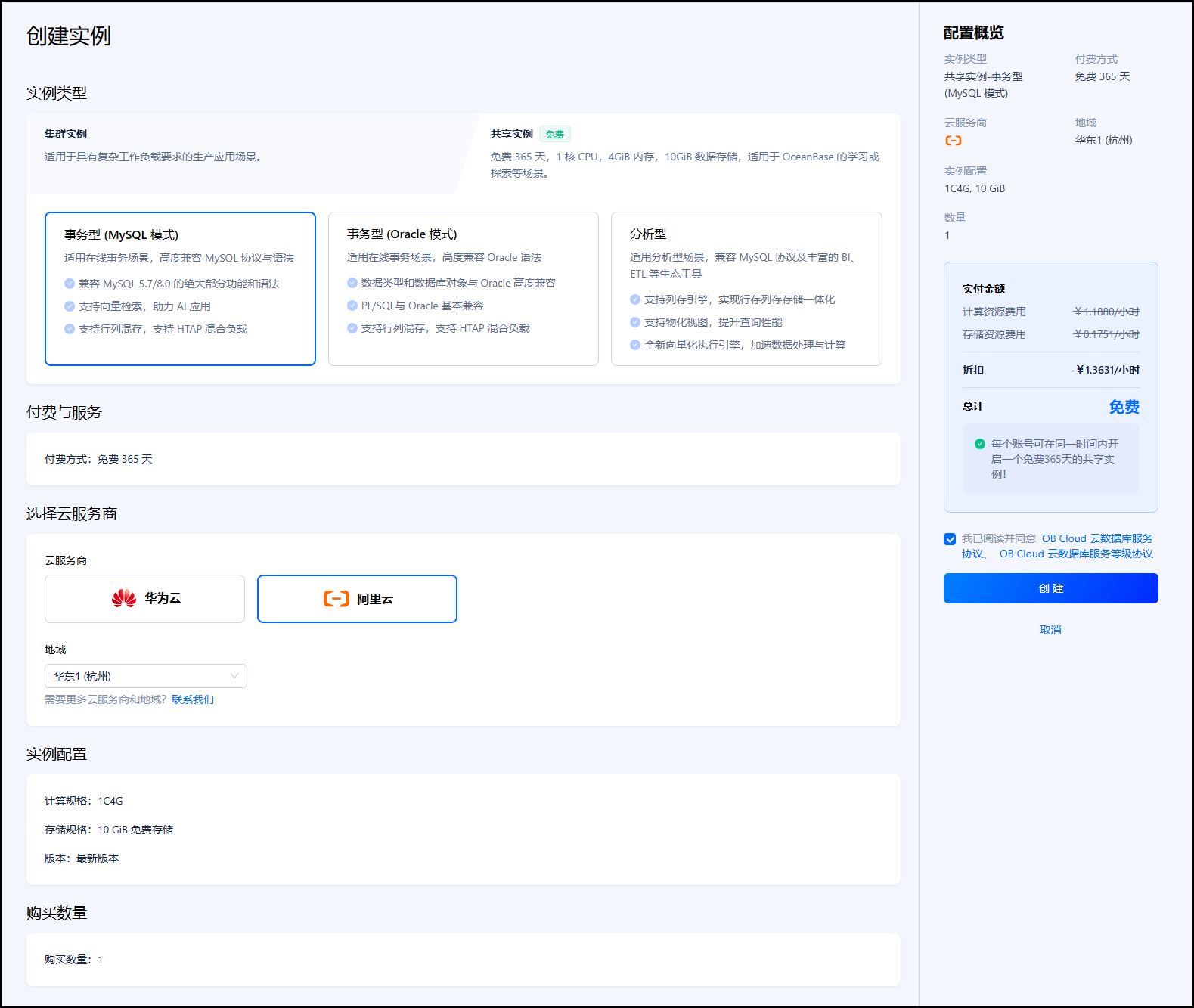Click check icon beside 支持物化视图，提升查询性能
Screen dimensions: 1194x1008
coord(635,322)
